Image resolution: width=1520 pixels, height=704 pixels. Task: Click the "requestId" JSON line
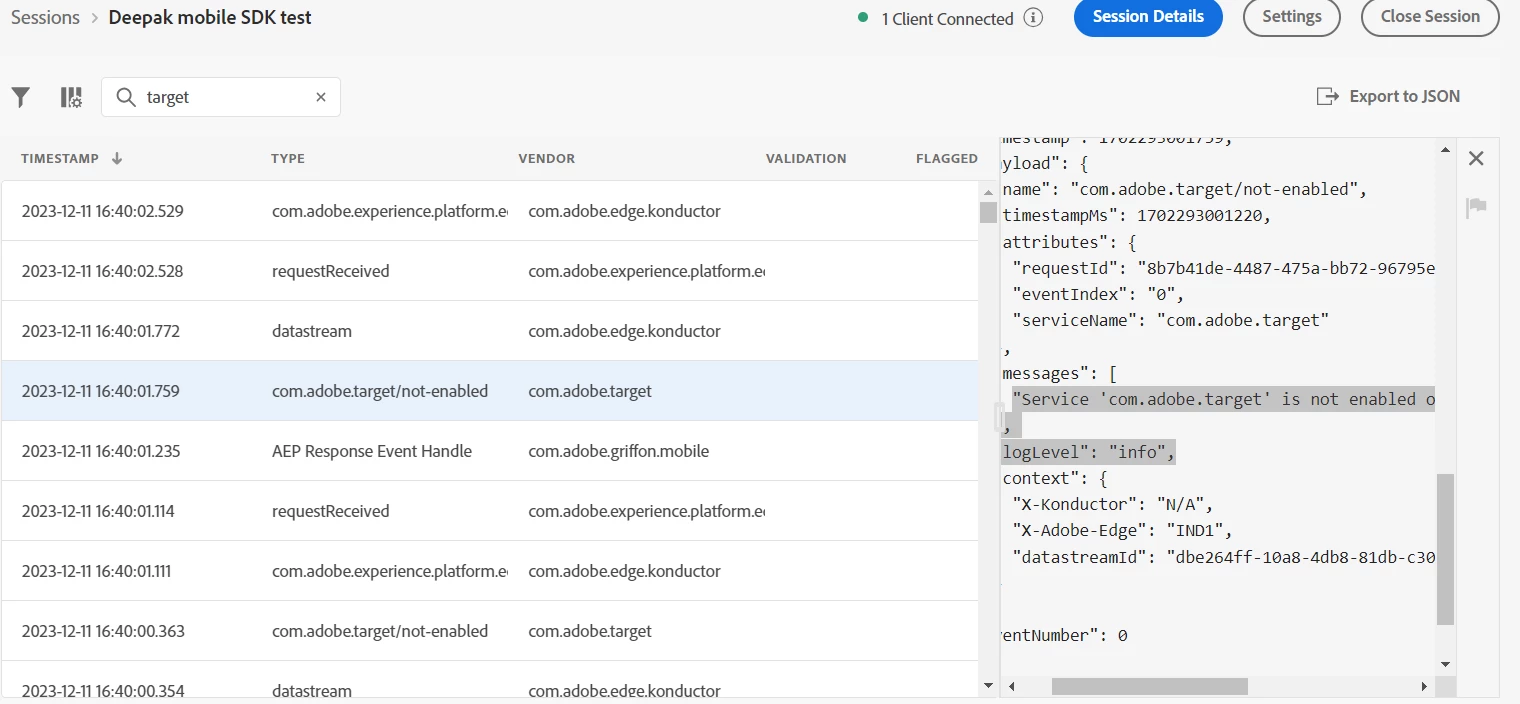tap(1224, 268)
